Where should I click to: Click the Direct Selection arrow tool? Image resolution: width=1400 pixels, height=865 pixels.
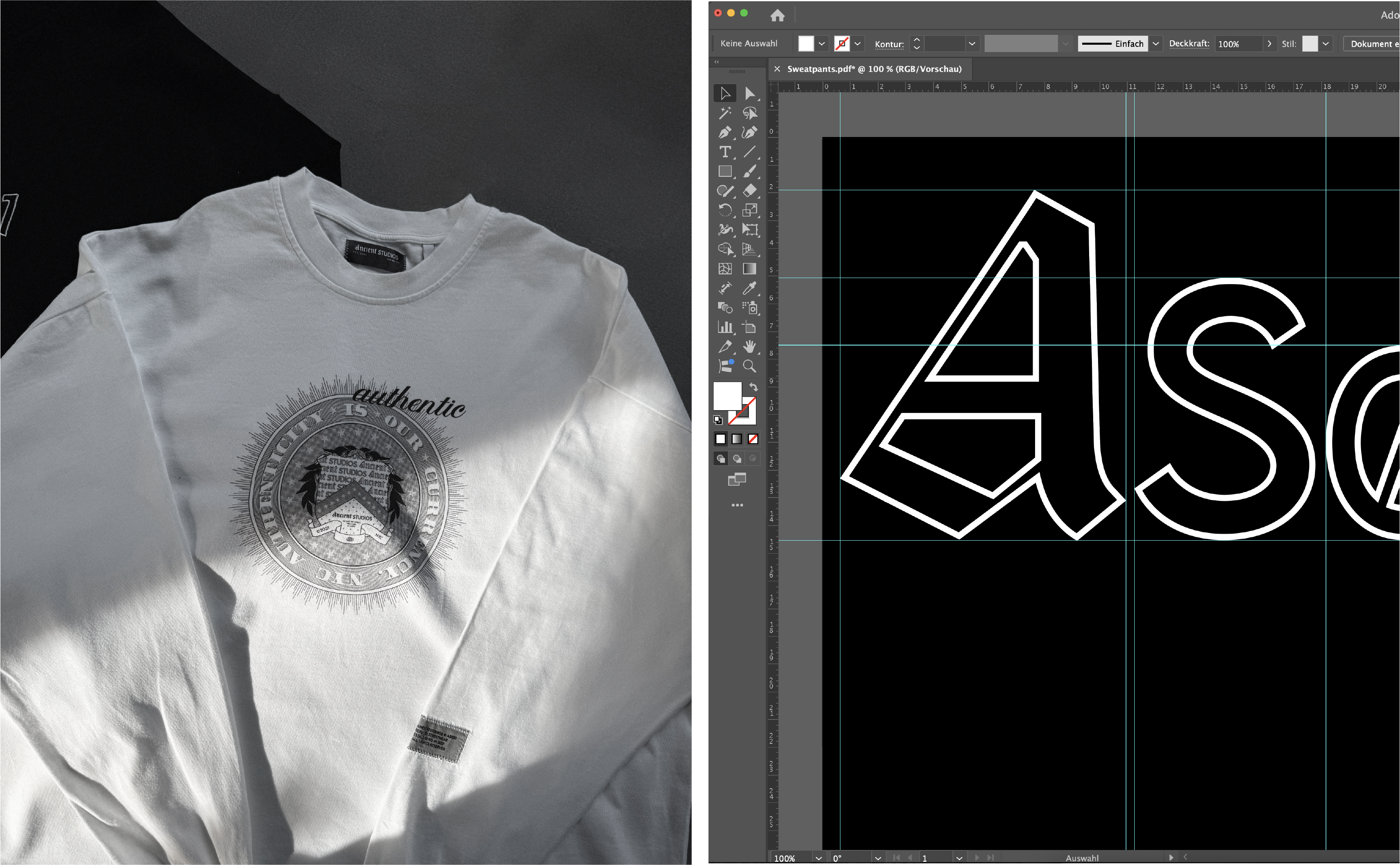(x=749, y=93)
